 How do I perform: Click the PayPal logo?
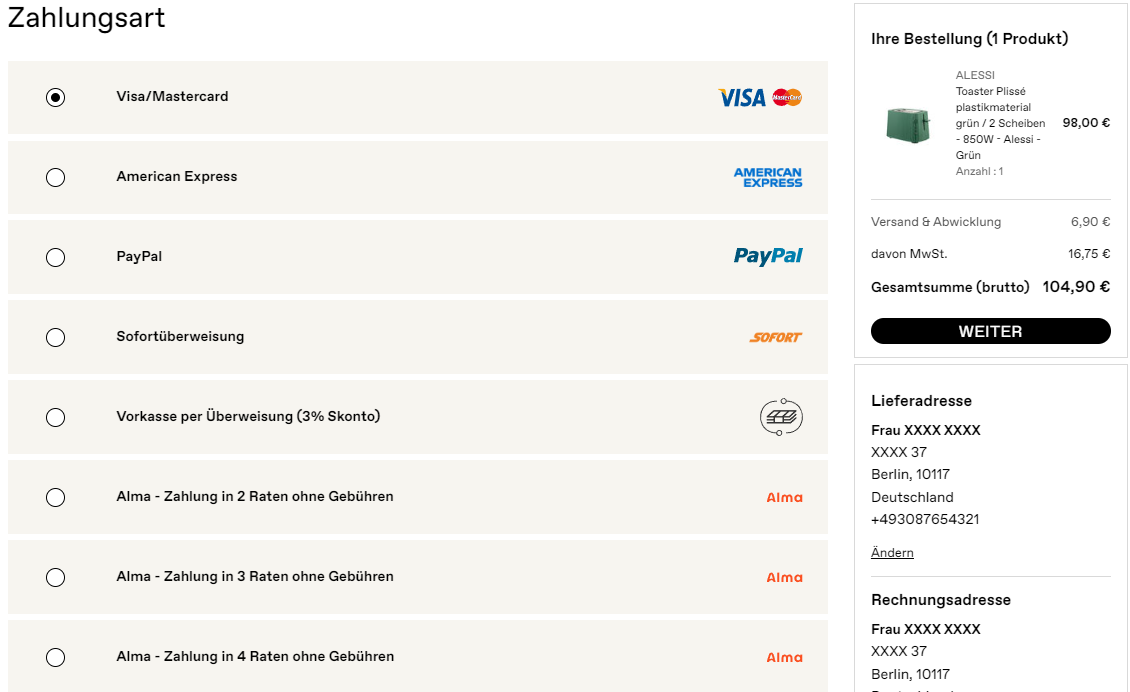(768, 257)
